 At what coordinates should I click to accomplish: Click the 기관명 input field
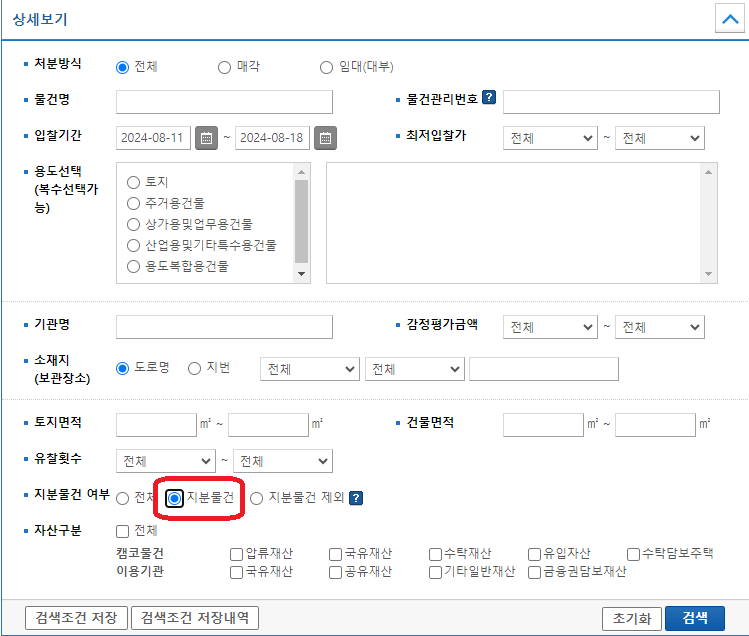point(225,327)
